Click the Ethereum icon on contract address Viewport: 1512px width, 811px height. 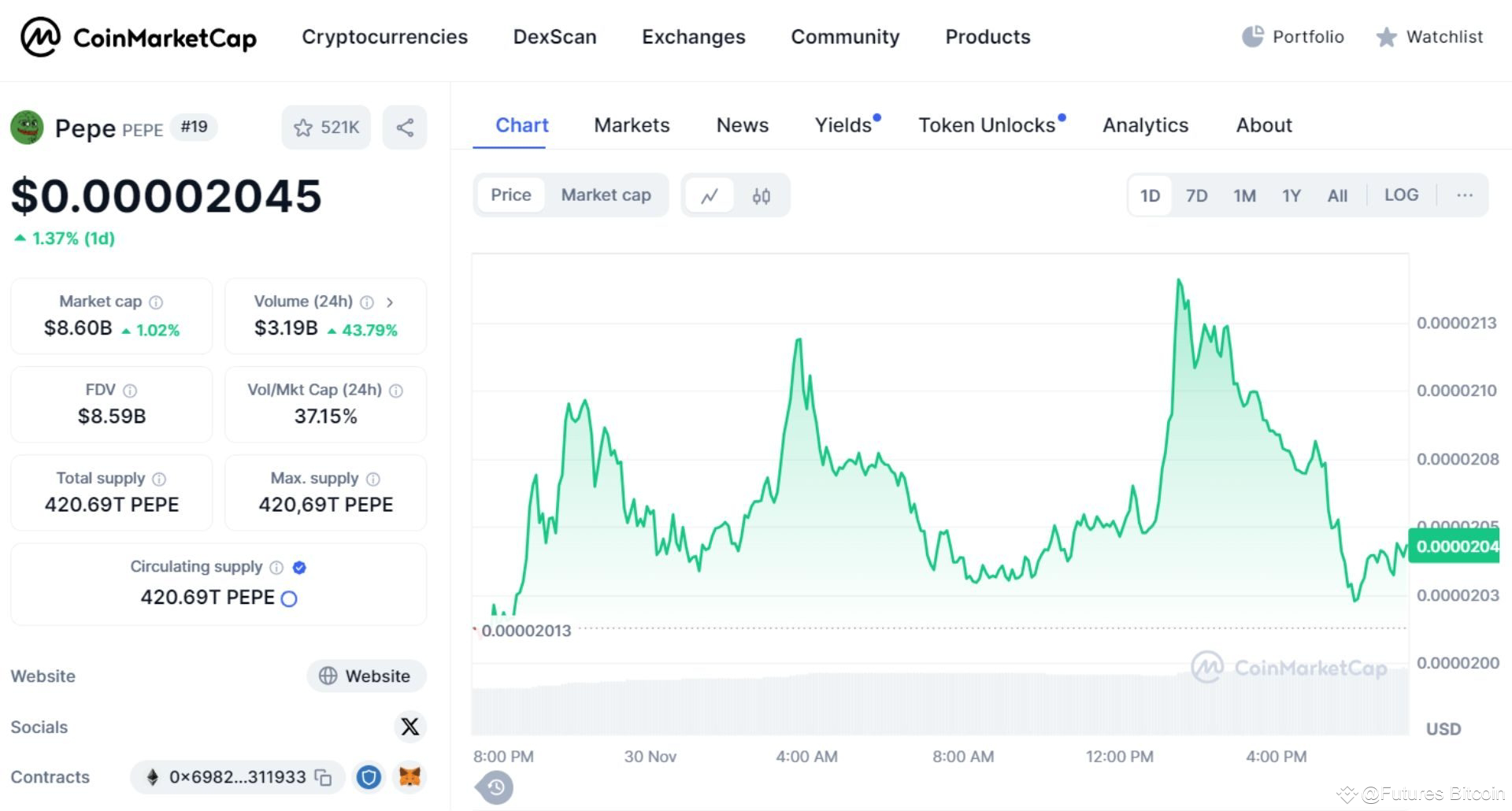(153, 778)
